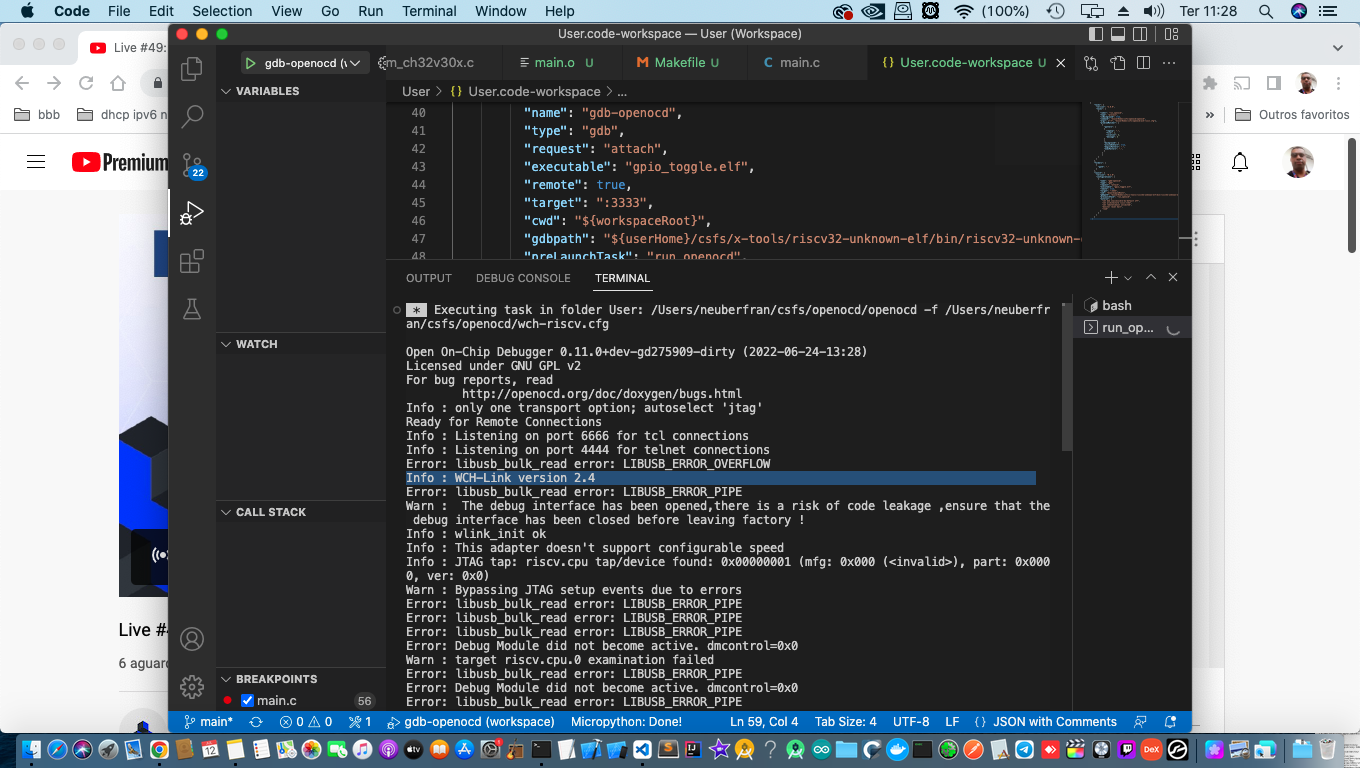Open the Makefile editor tab
This screenshot has width=1360, height=768.
click(679, 62)
